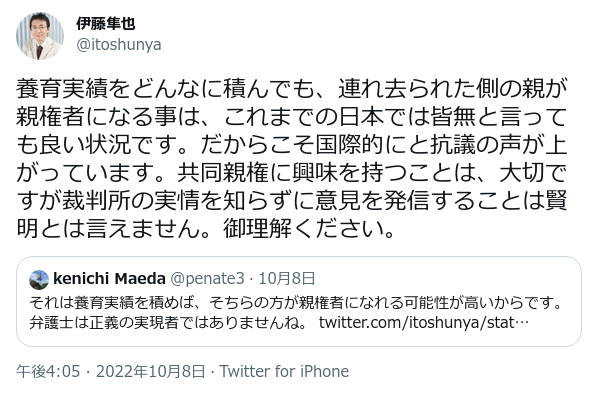Click the @penate3 handle
Image resolution: width=598 pixels, height=398 pixels.
(207, 279)
